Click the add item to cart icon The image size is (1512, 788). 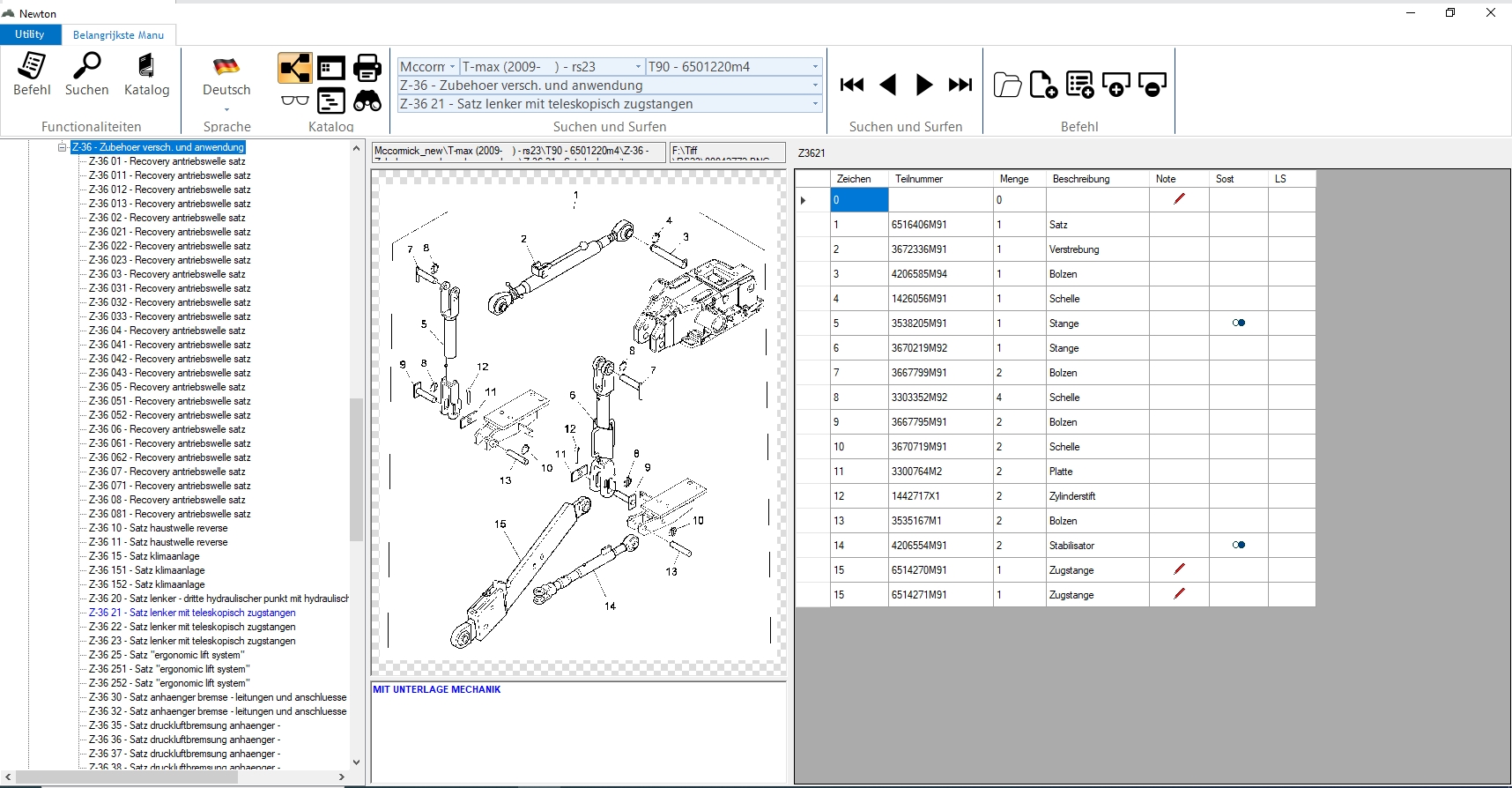coord(1115,85)
